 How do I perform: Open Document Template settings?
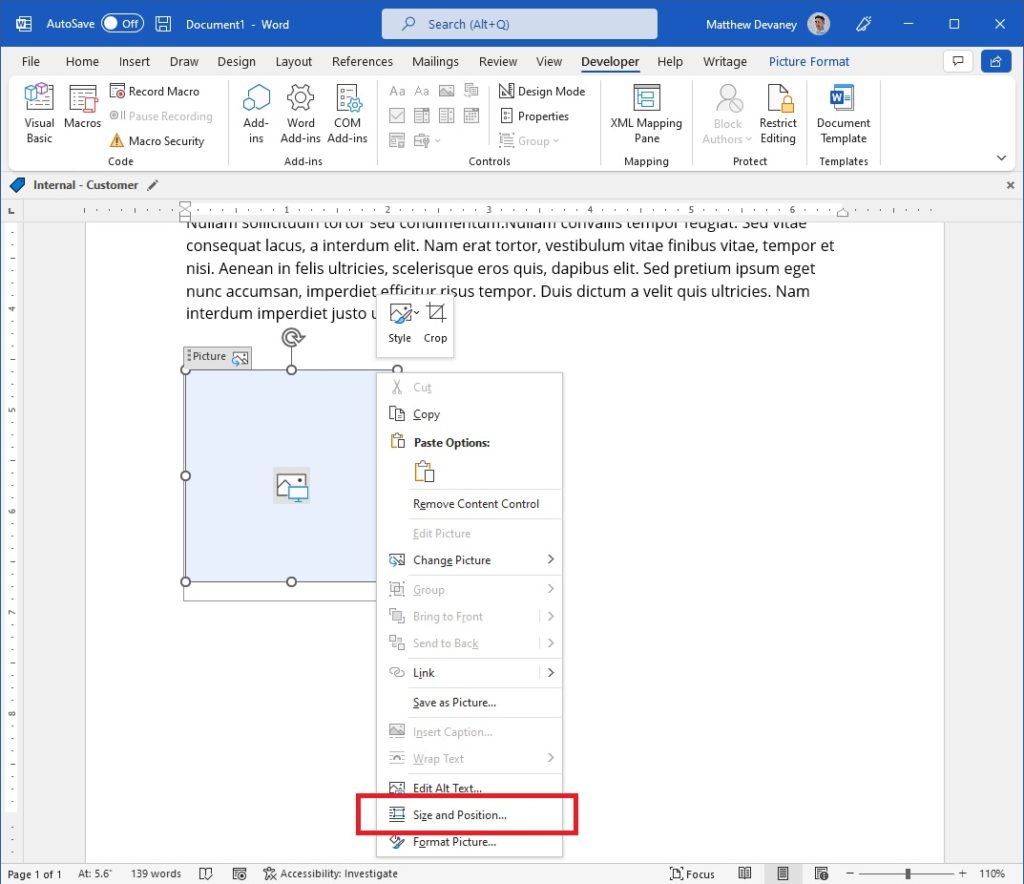[843, 113]
